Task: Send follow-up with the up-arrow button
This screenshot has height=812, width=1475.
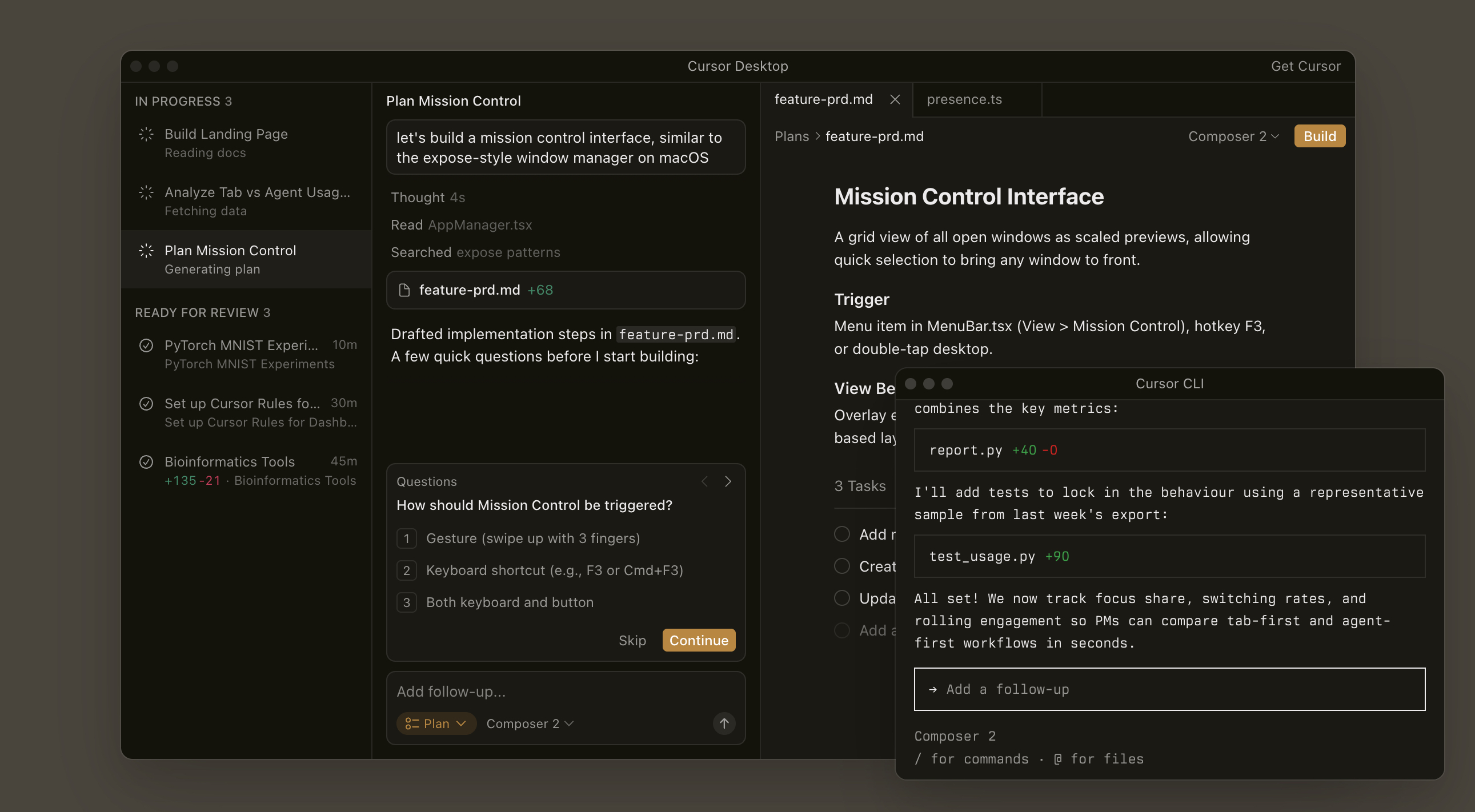Action: pyautogui.click(x=724, y=723)
